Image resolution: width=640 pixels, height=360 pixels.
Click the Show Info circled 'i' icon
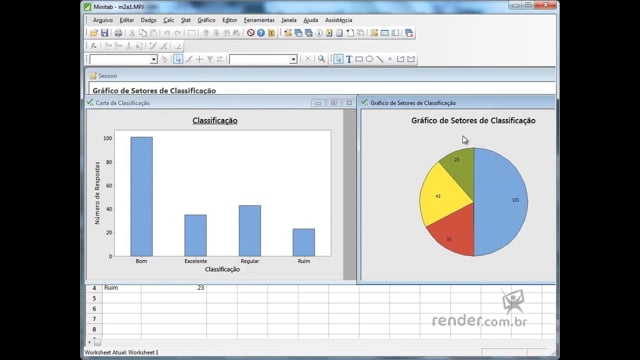pyautogui.click(x=319, y=33)
